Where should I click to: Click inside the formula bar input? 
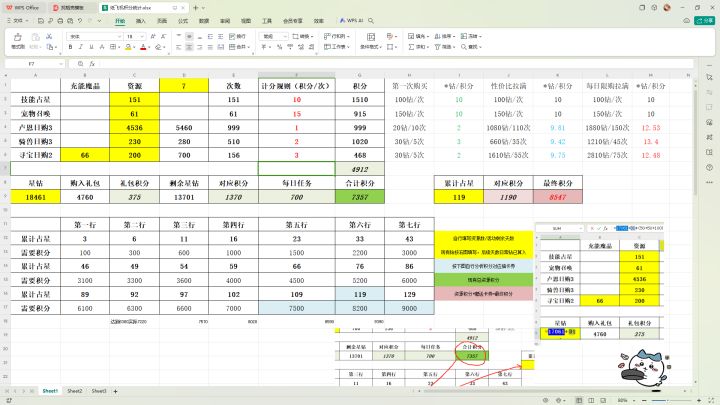(x=395, y=64)
